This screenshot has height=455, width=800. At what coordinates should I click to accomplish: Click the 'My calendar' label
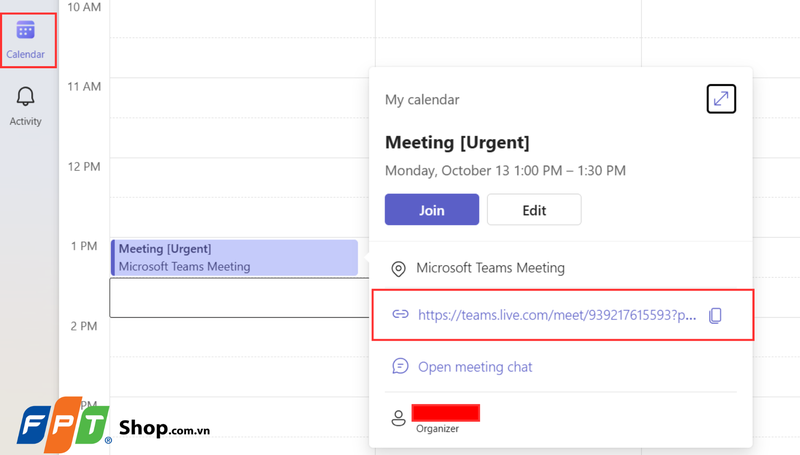tap(422, 99)
